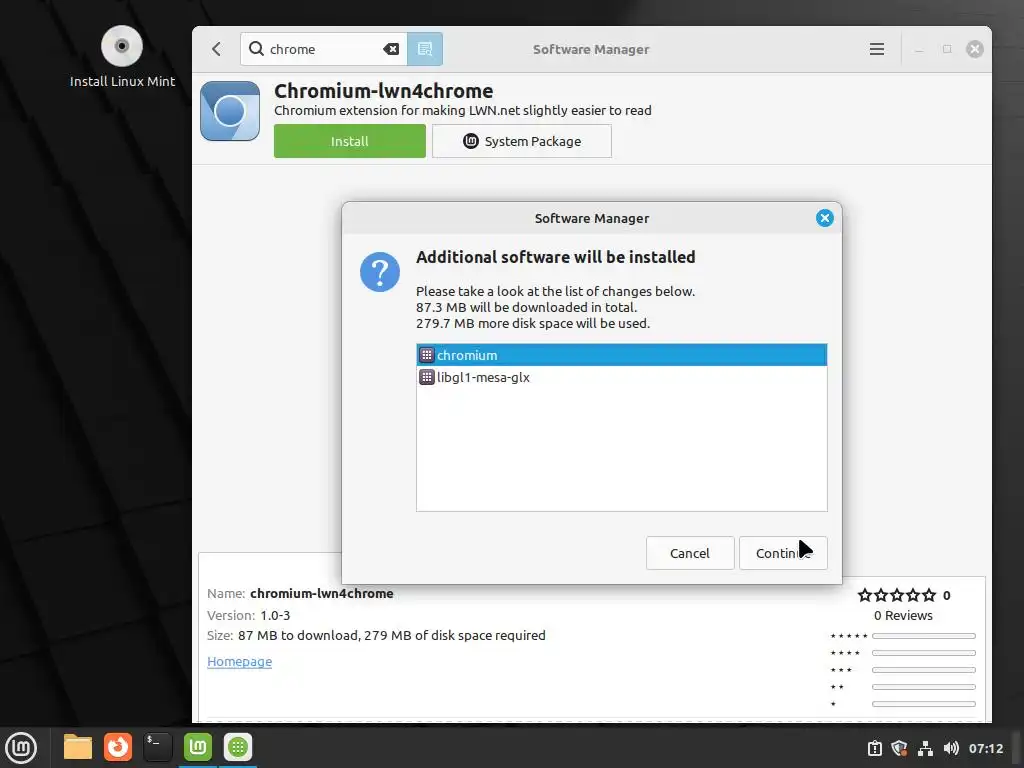Click Continue in the dialog
The height and width of the screenshot is (768, 1024).
[783, 553]
